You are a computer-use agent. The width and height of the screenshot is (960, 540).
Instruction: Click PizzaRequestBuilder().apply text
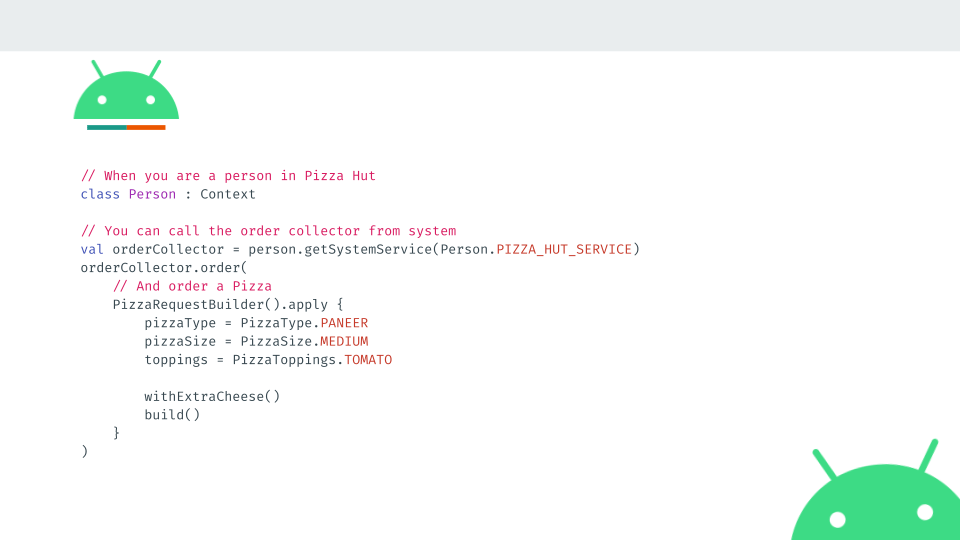point(220,304)
